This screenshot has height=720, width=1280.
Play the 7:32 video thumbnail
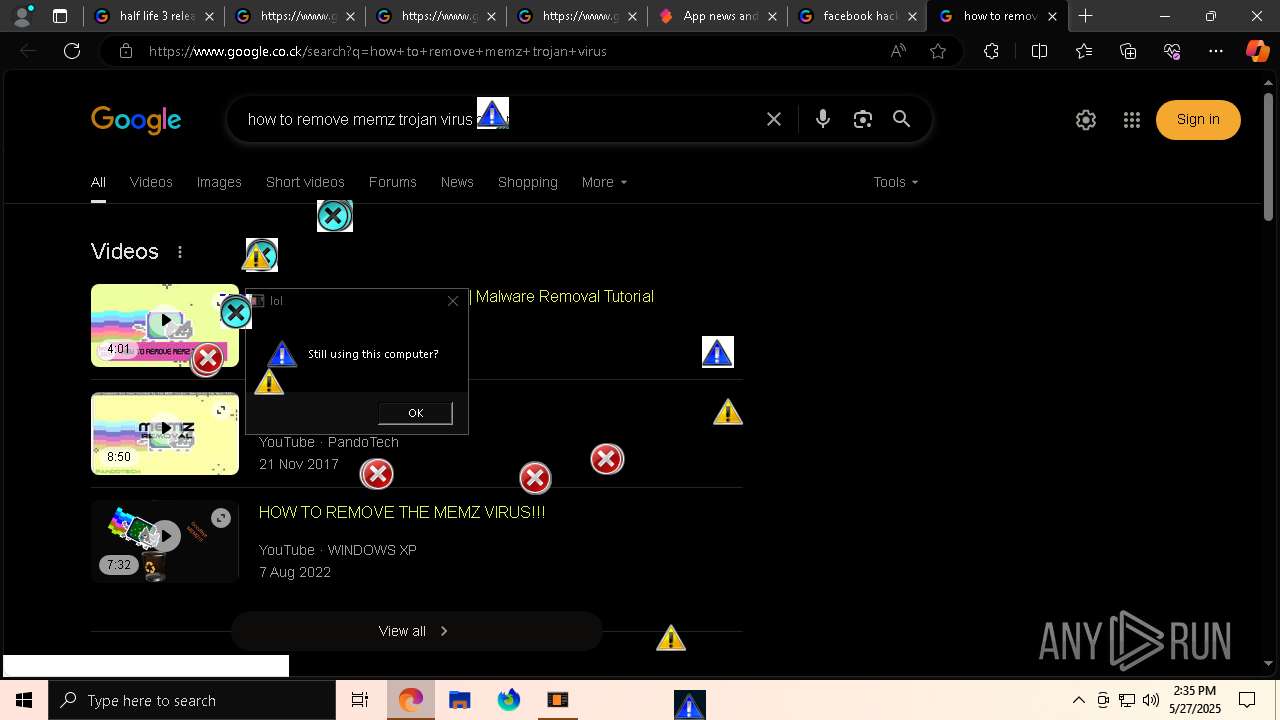pyautogui.click(x=165, y=541)
